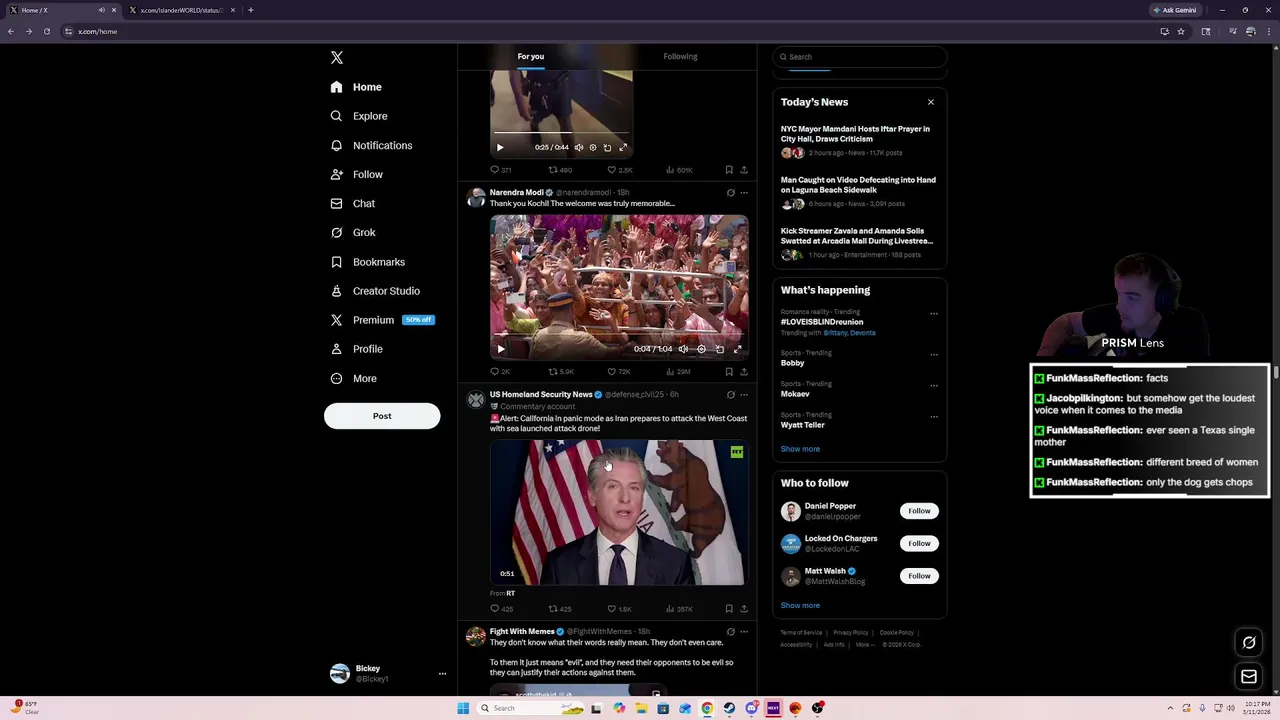The image size is (1280, 720).
Task: Like the US Homeland Security News post
Action: point(619,609)
